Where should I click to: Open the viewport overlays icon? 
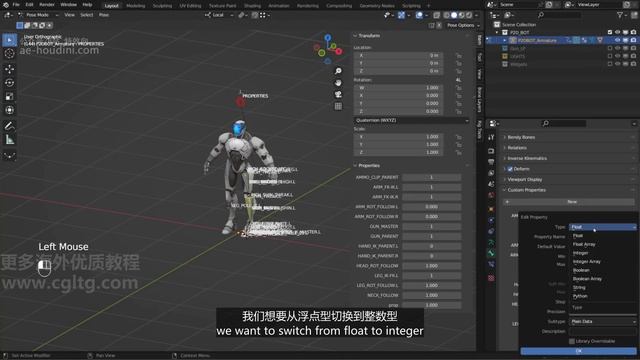[x=419, y=15]
